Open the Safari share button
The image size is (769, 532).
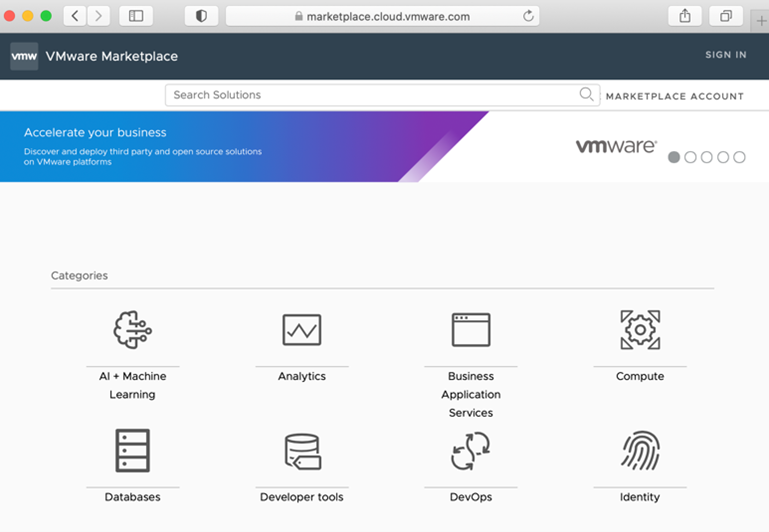point(685,16)
